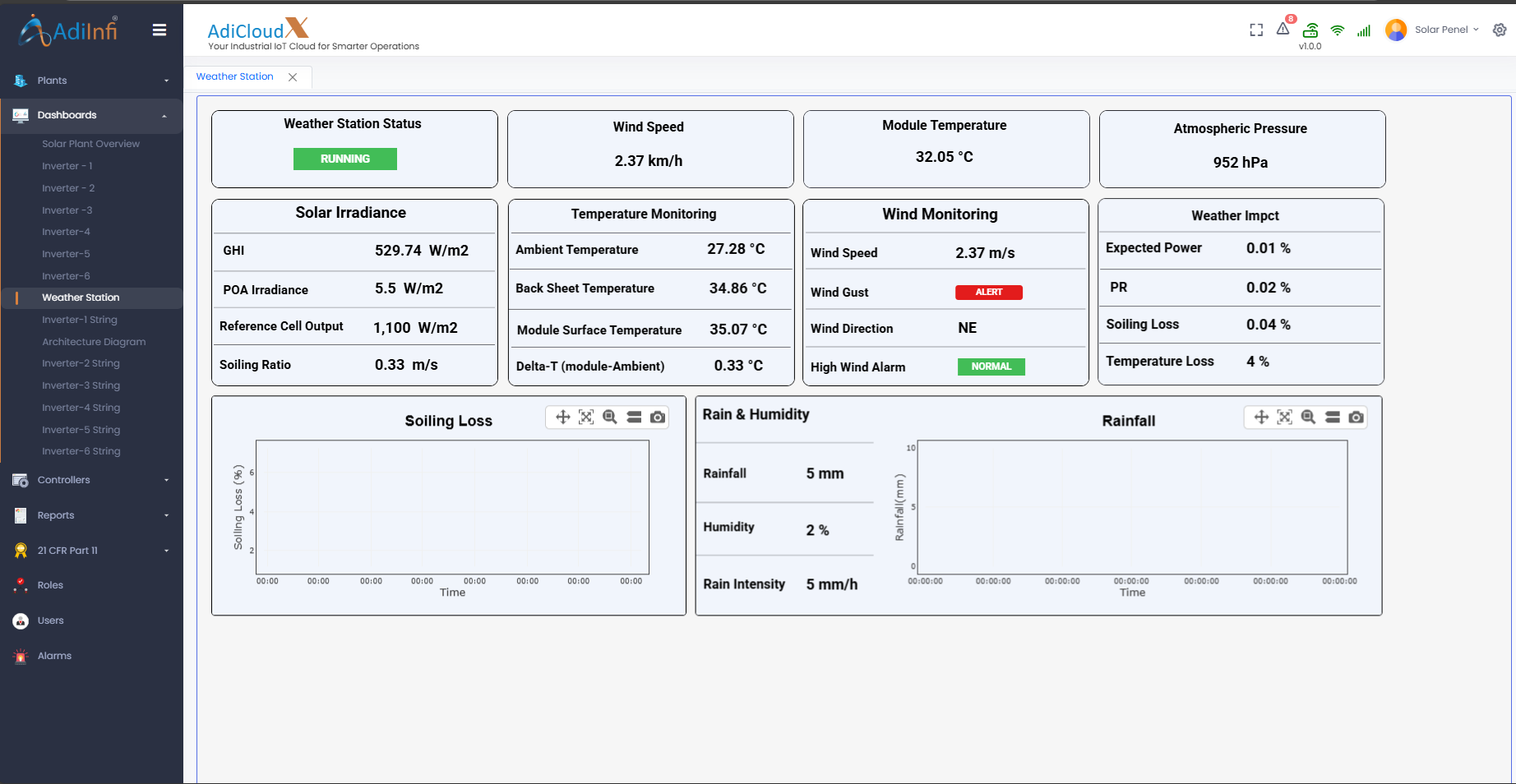
Task: Collapse the Dashboards sidebar section
Action: (91, 115)
